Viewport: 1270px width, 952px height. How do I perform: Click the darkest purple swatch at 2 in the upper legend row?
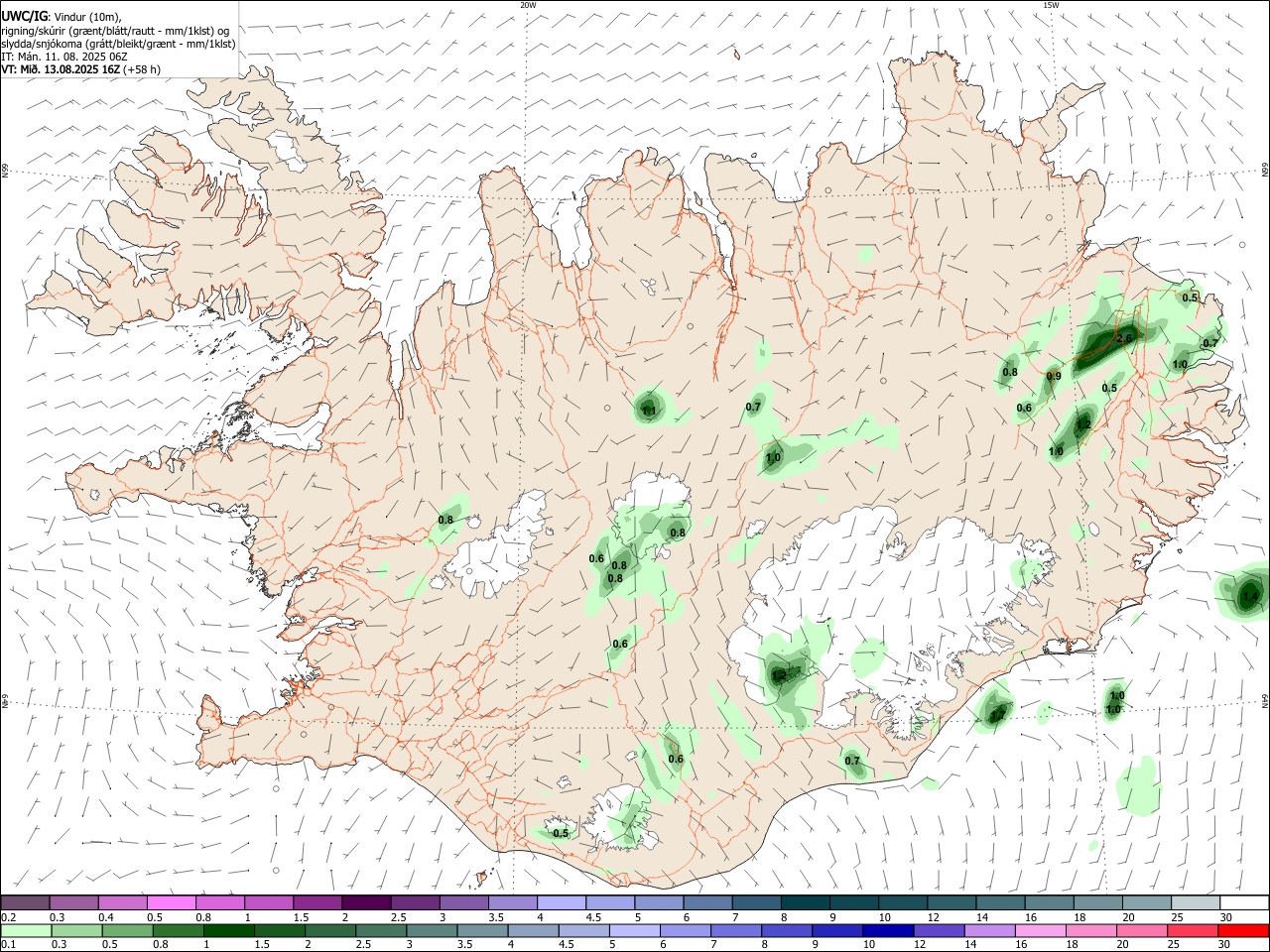(365, 902)
